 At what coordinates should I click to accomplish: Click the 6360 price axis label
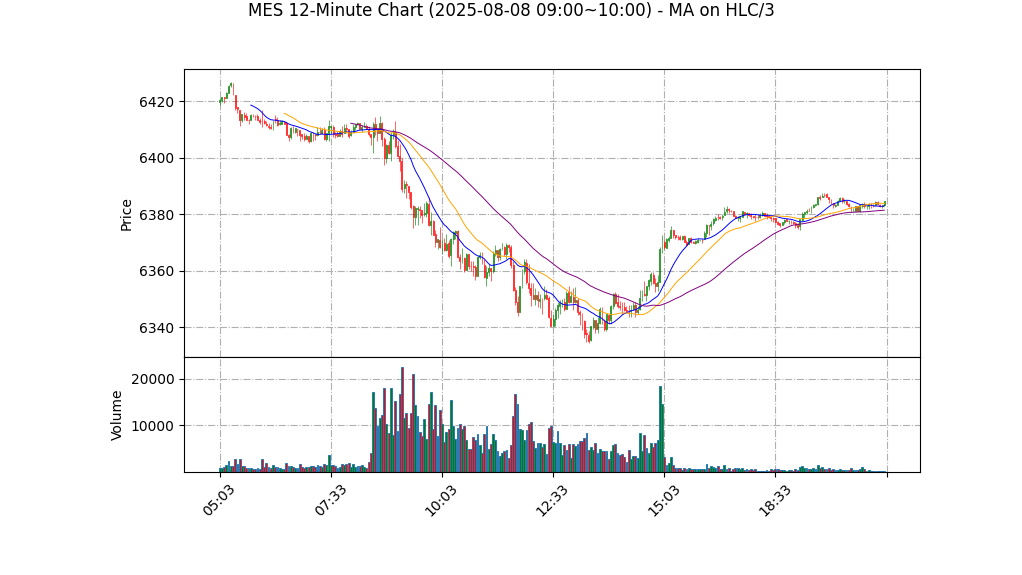click(156, 271)
